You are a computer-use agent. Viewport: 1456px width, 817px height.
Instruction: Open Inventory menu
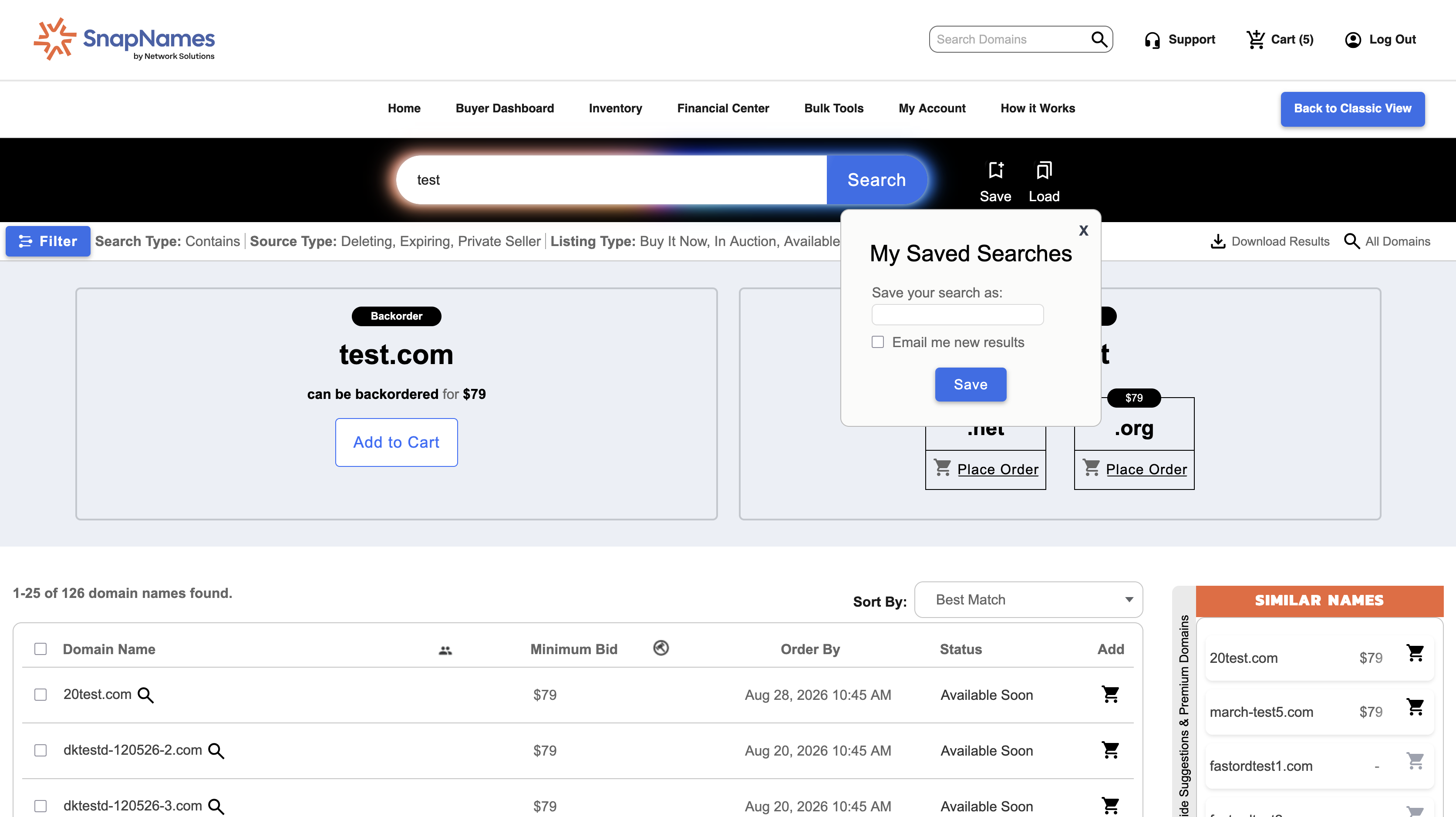[x=616, y=108]
